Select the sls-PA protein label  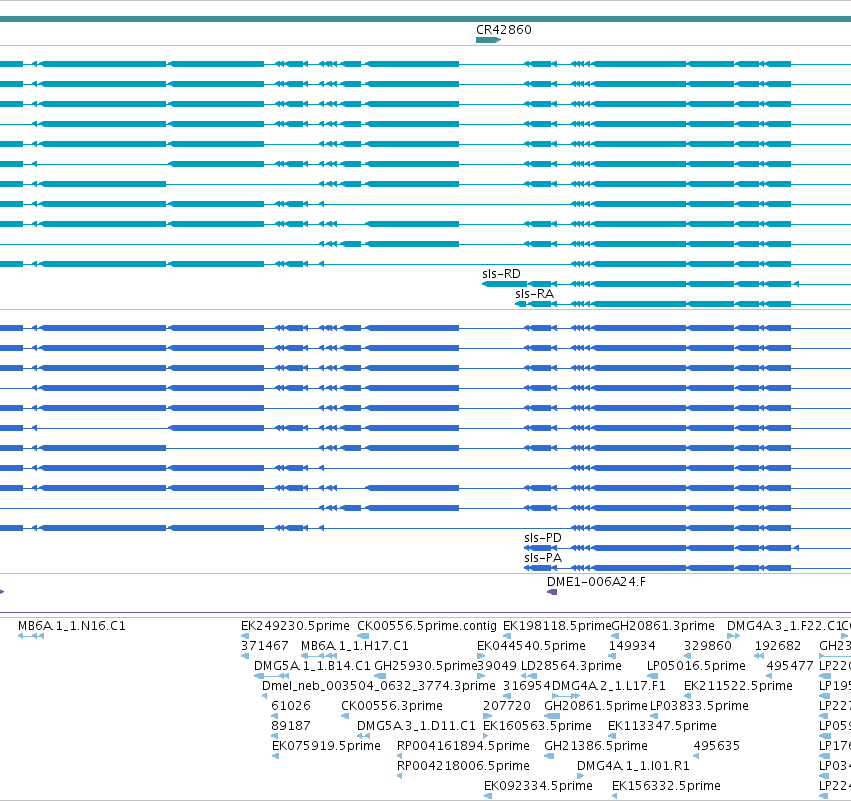[x=543, y=558]
